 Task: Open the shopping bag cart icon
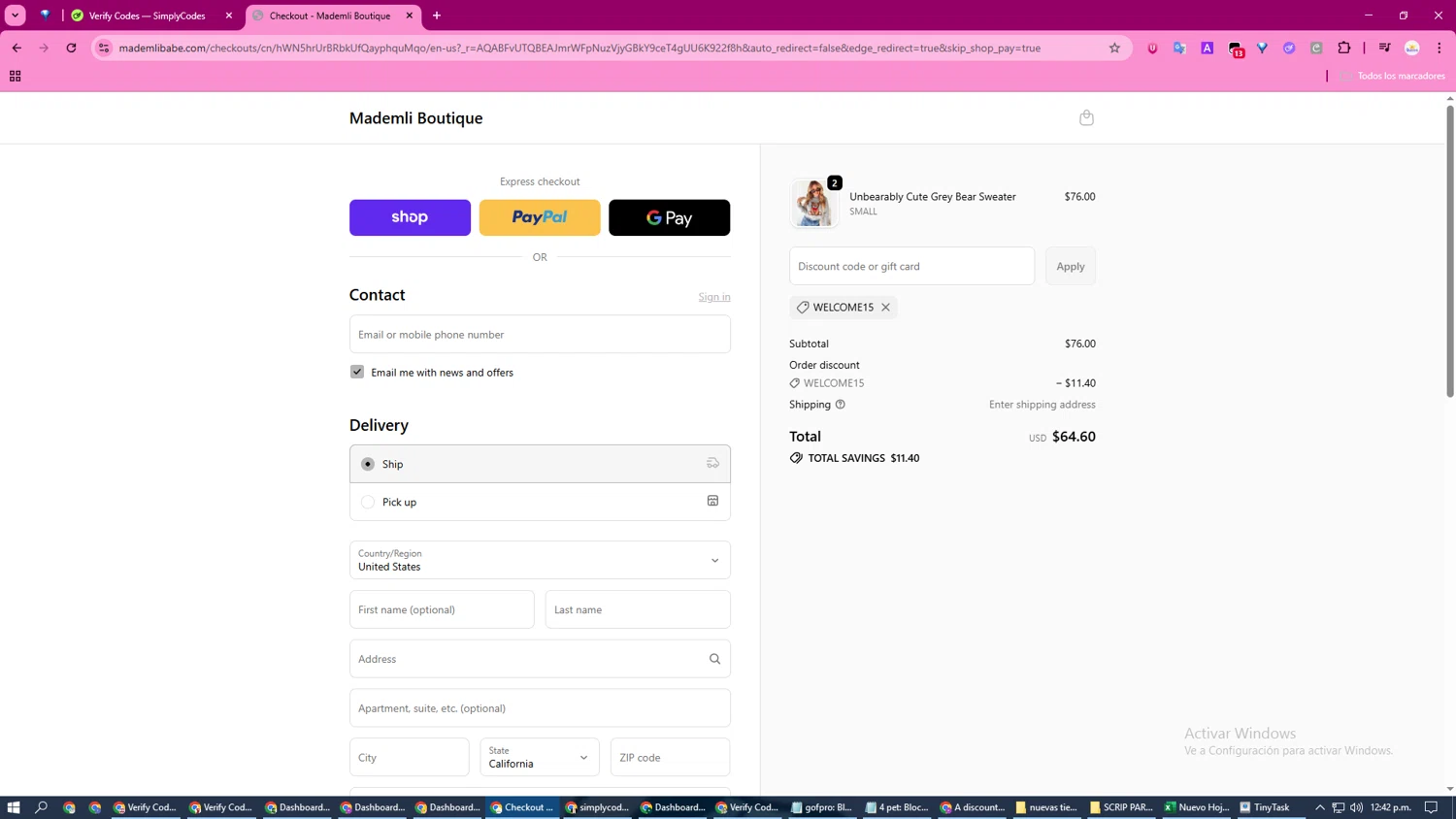click(x=1086, y=117)
